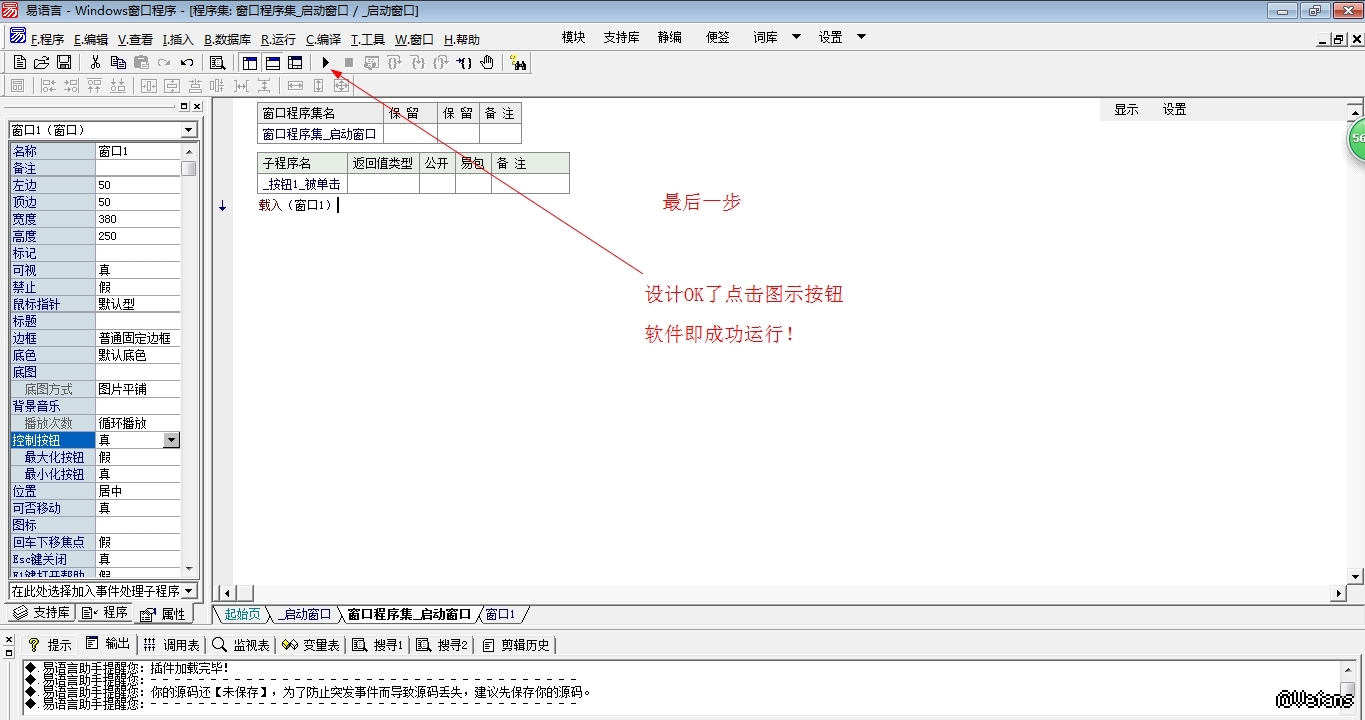Open the 剪辑历史 output tab
This screenshot has height=720, width=1365.
point(516,645)
